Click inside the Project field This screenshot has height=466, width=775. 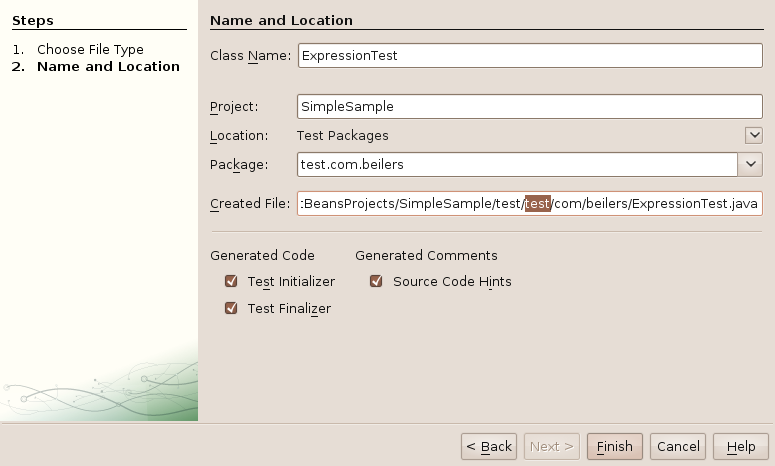point(530,106)
